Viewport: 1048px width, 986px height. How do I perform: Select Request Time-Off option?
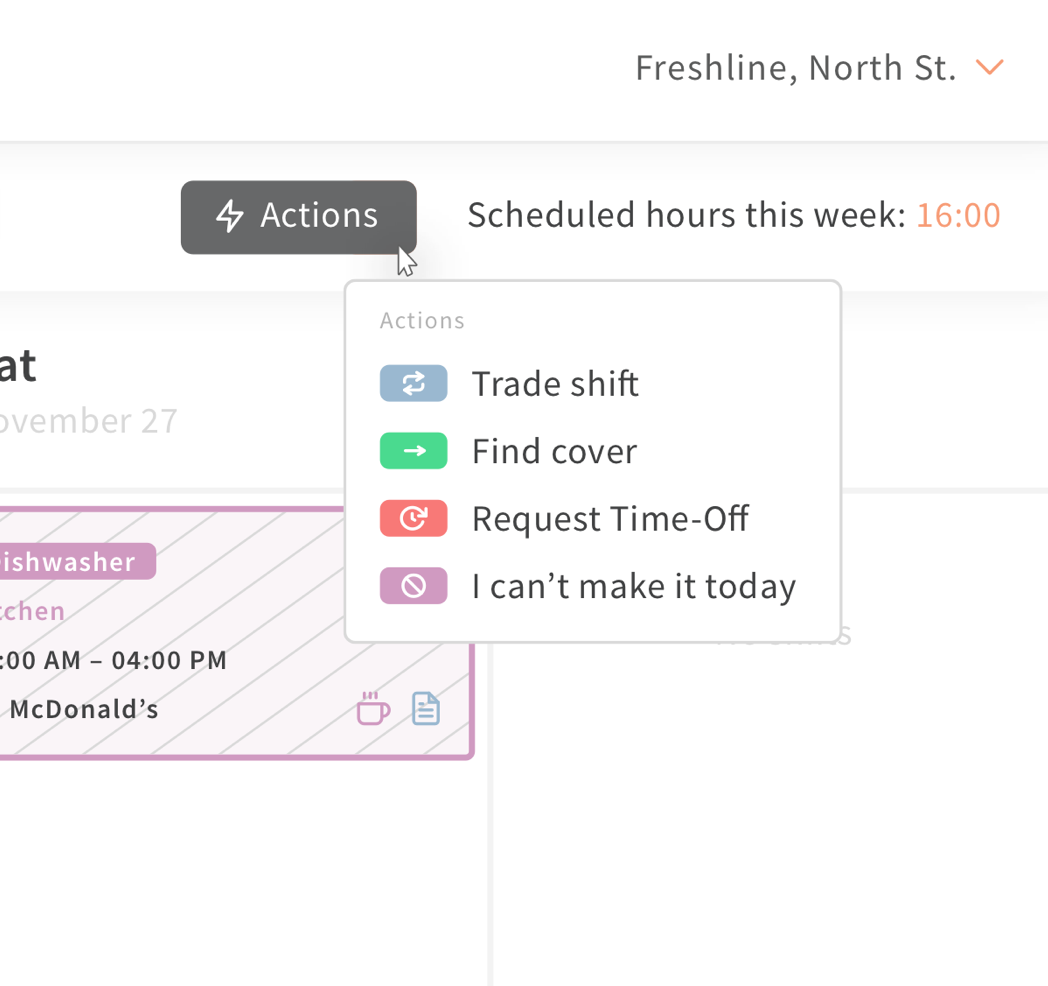[x=592, y=518]
